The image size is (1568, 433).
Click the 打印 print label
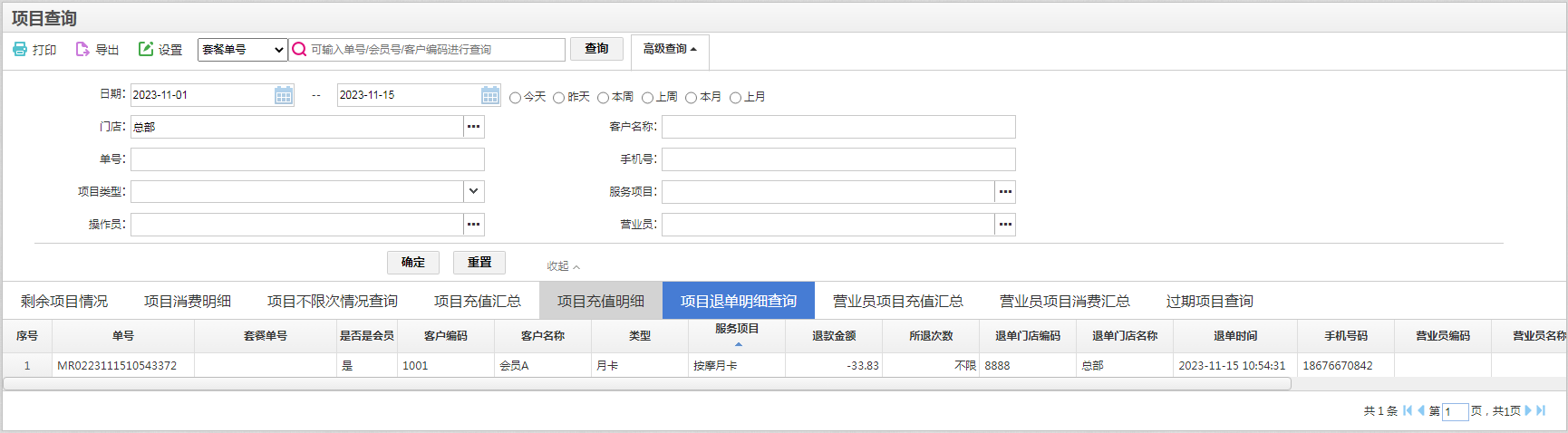click(44, 50)
